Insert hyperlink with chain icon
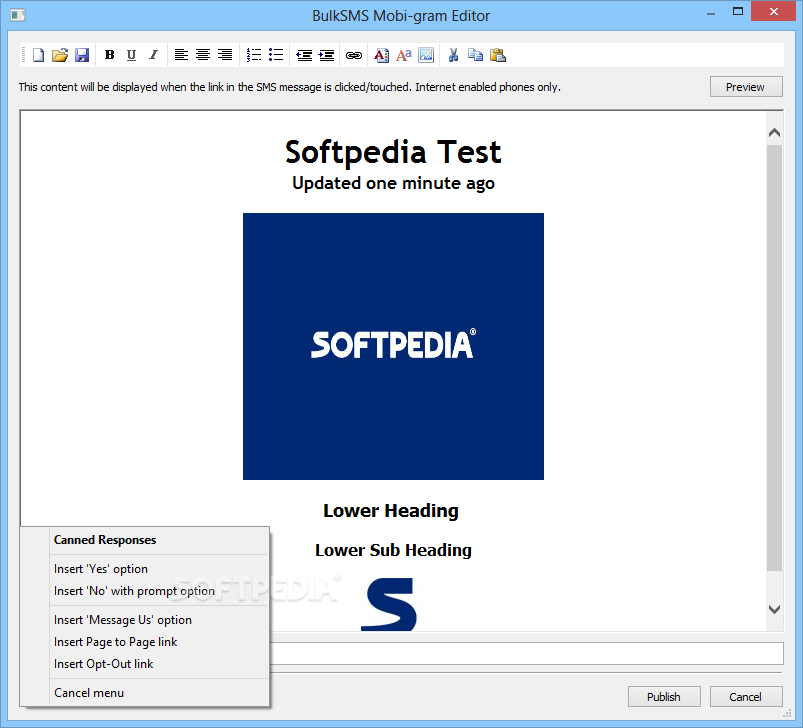803x728 pixels. tap(354, 55)
